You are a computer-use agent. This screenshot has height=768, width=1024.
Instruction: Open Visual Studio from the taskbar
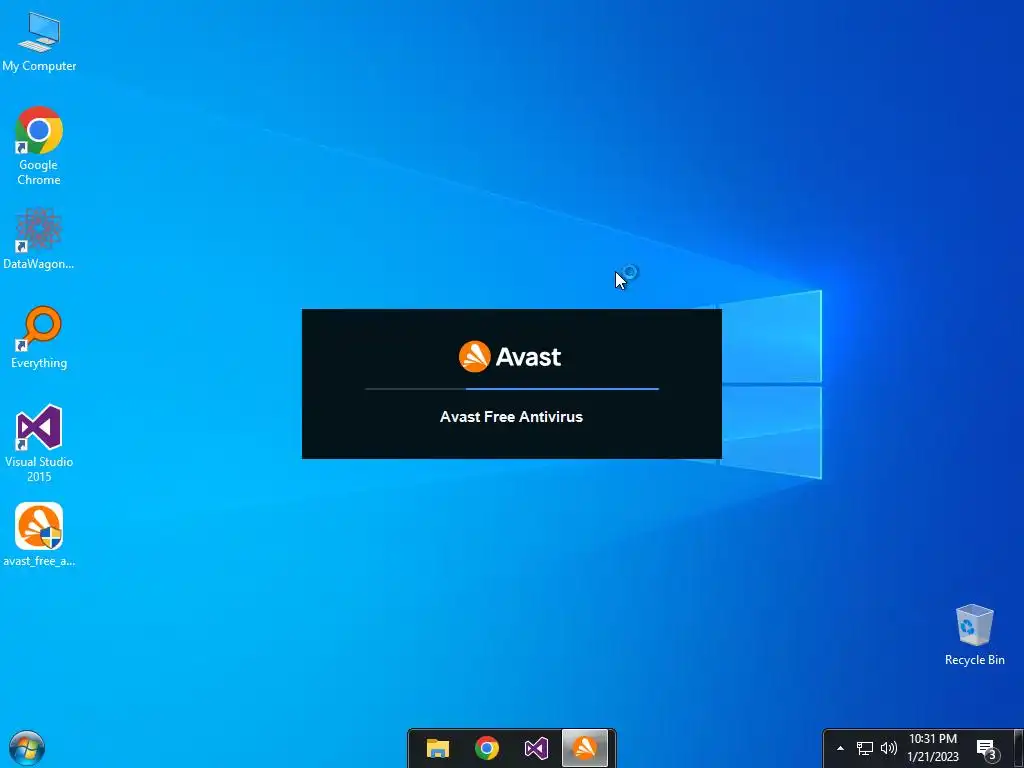(x=536, y=748)
